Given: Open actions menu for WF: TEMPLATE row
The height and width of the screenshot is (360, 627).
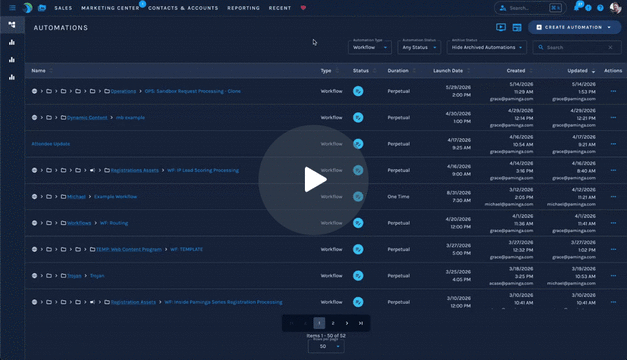Looking at the screenshot, I should coord(613,249).
